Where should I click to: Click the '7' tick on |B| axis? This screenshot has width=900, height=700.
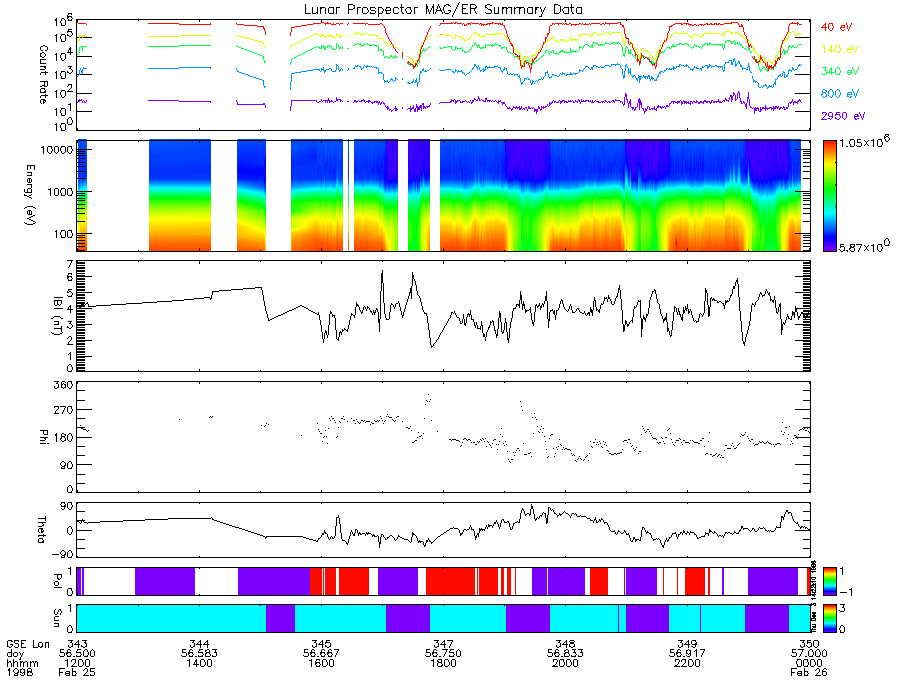click(x=70, y=265)
